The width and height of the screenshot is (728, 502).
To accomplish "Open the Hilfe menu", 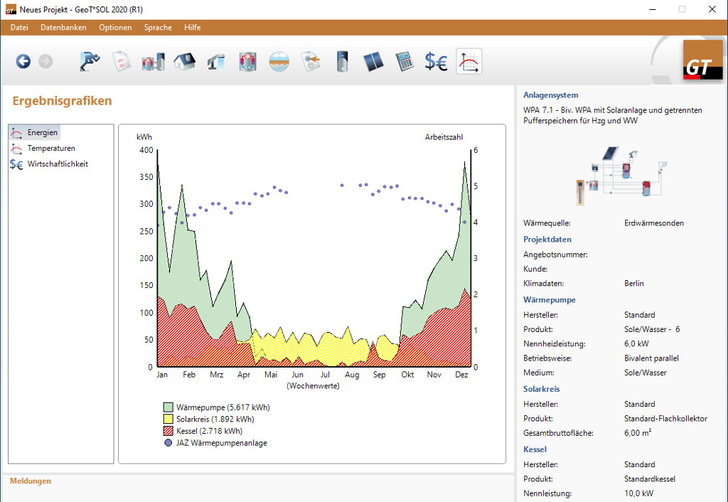I will click(x=192, y=27).
